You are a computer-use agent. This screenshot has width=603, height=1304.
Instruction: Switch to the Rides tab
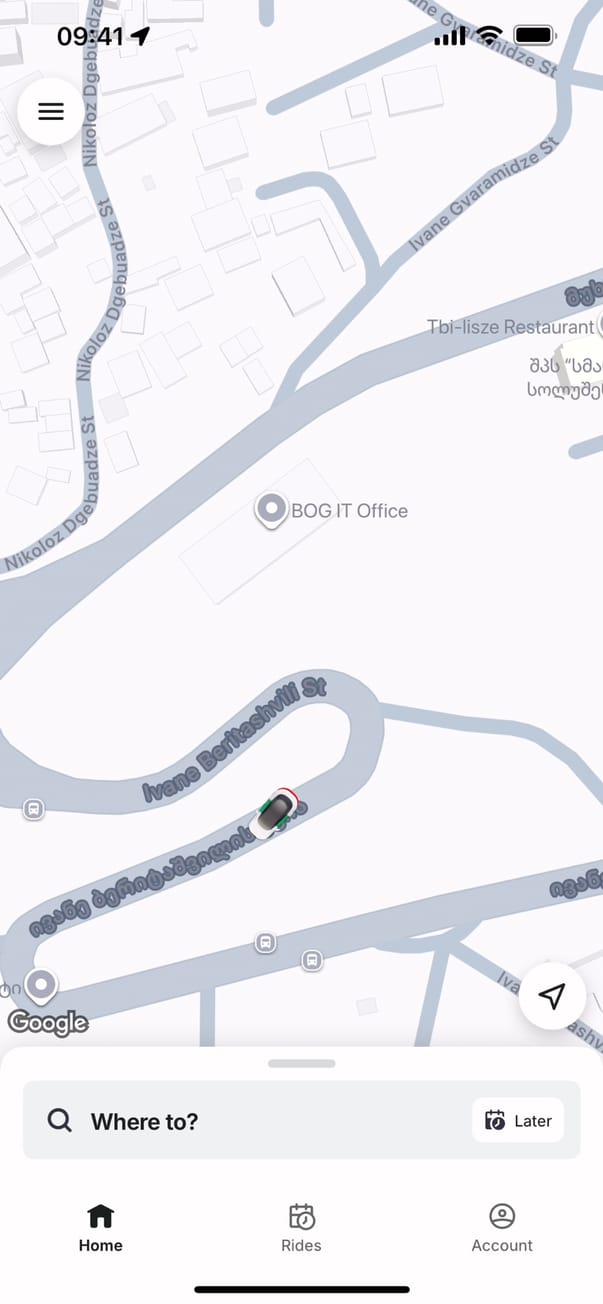pyautogui.click(x=301, y=1228)
